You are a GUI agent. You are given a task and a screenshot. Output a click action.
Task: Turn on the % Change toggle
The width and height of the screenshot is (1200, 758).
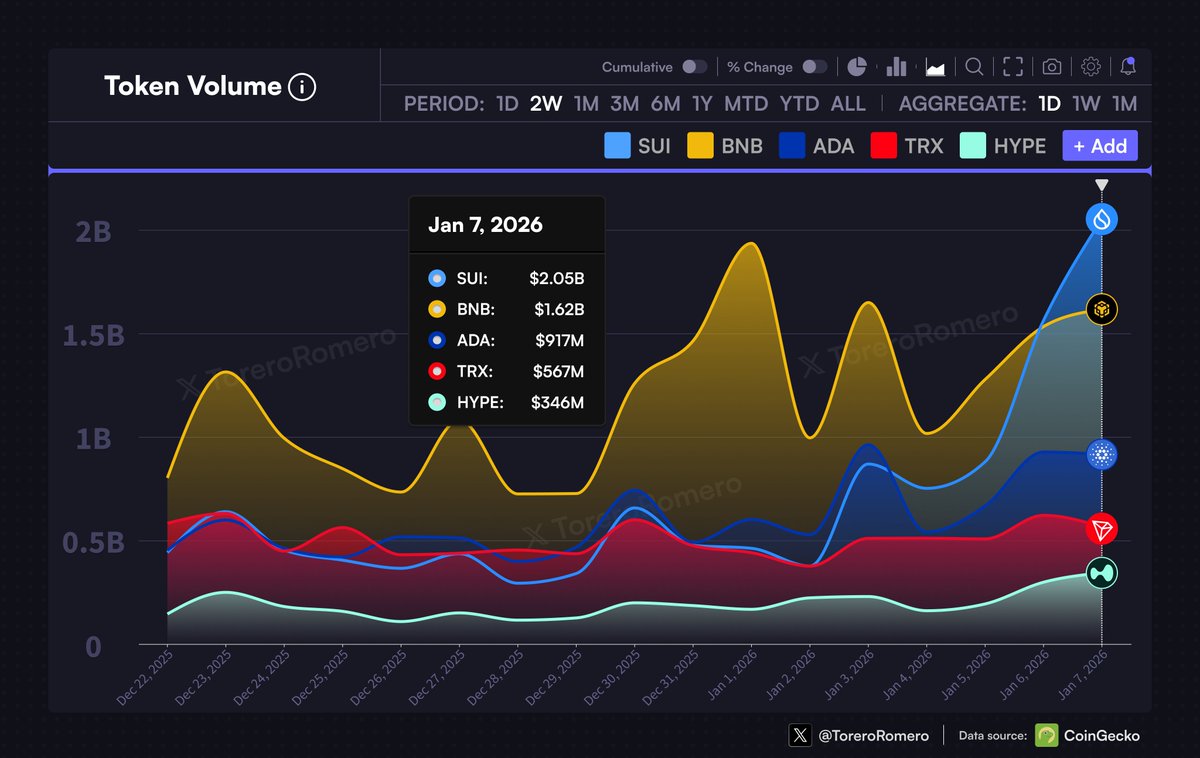tap(814, 66)
